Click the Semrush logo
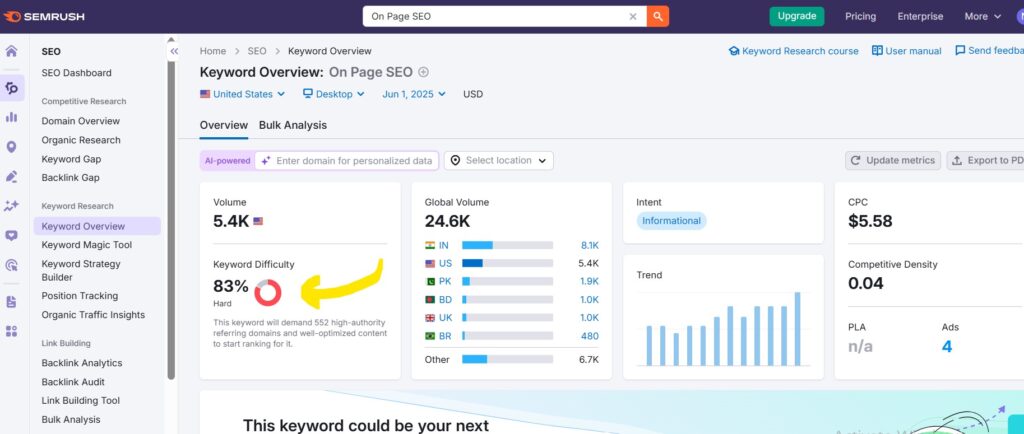 (44, 16)
